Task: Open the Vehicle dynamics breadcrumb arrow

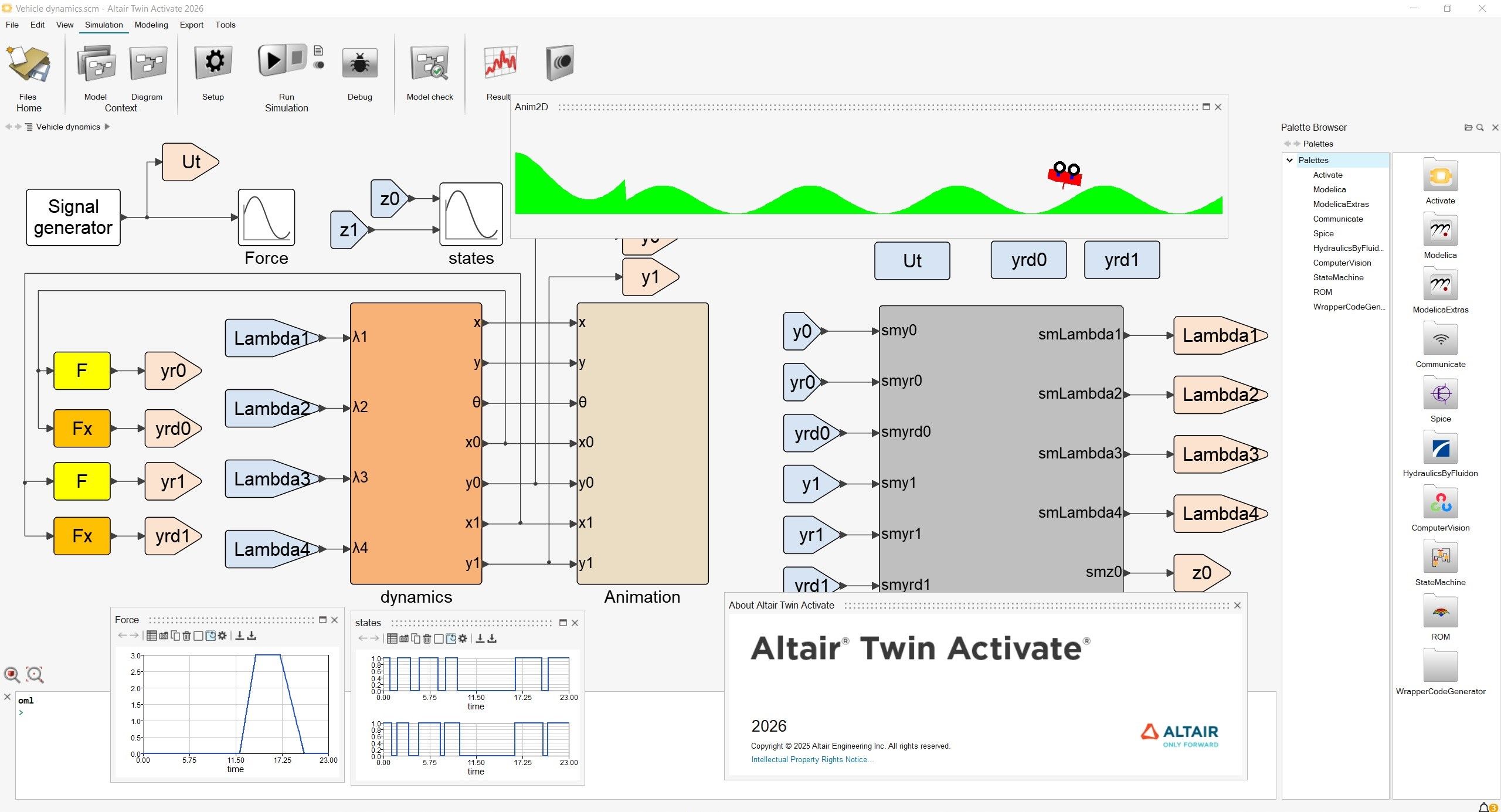Action: [108, 127]
